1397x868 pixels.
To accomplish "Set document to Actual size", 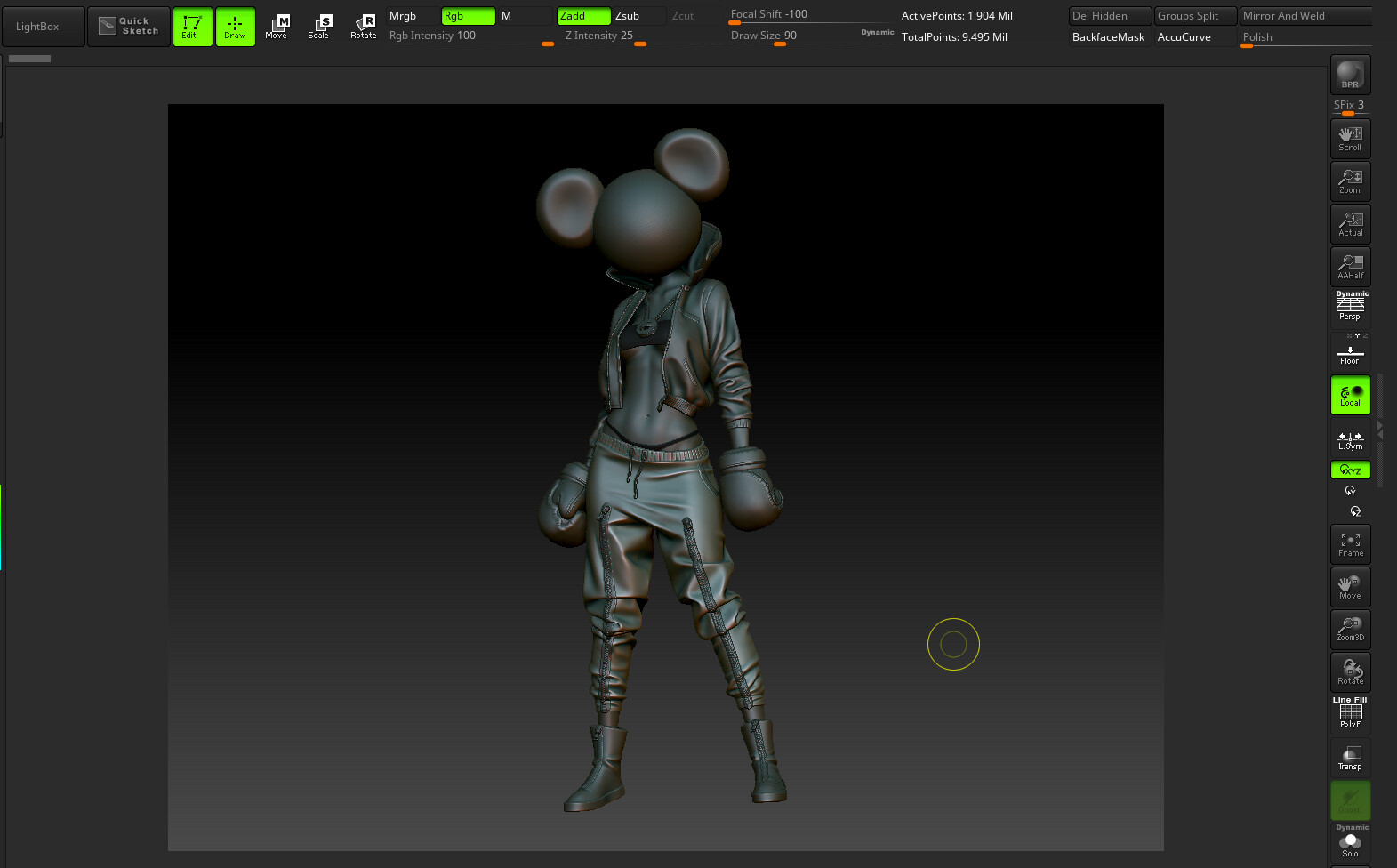I will 1350,224.
